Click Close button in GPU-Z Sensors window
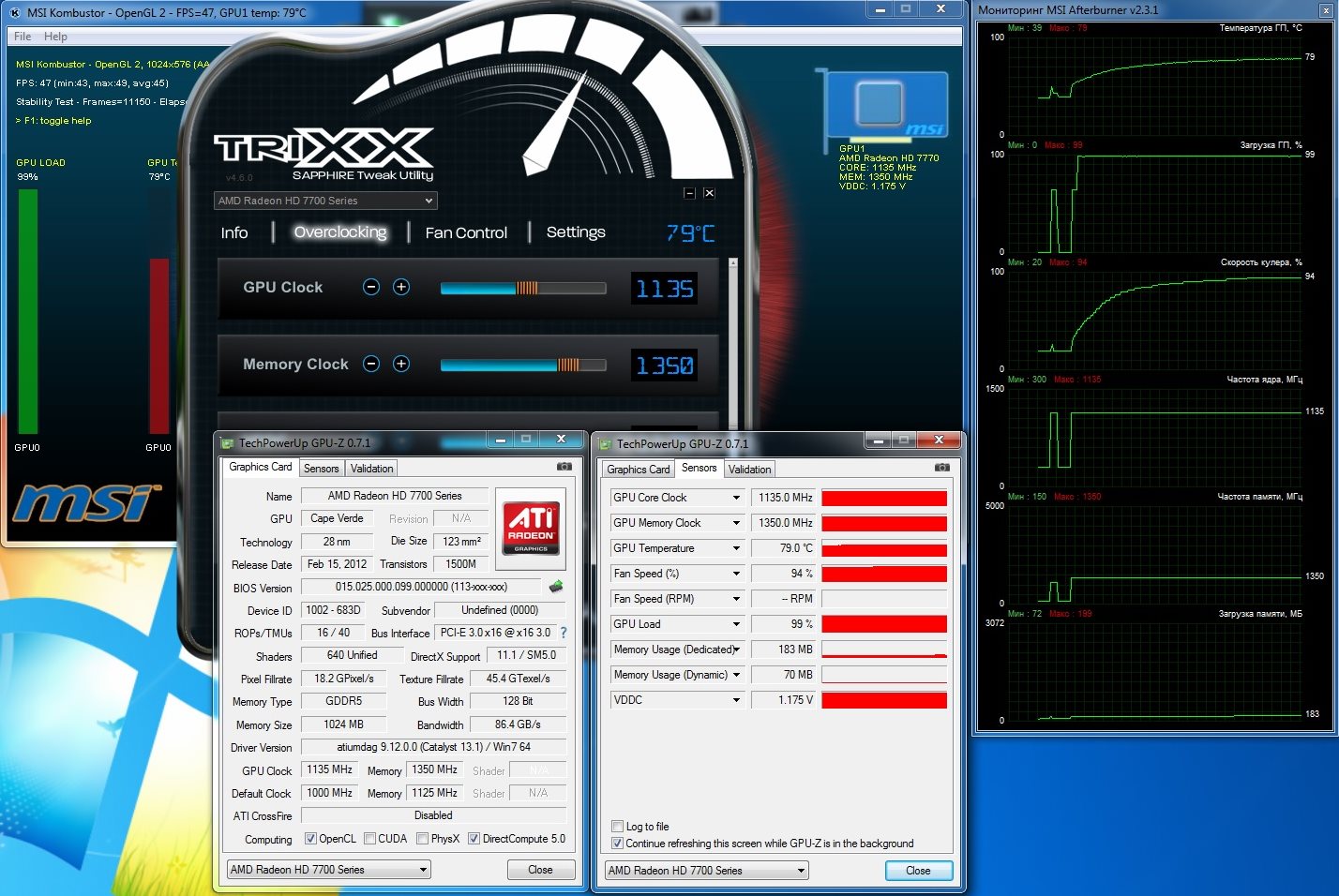The width and height of the screenshot is (1339, 896). pos(918,871)
